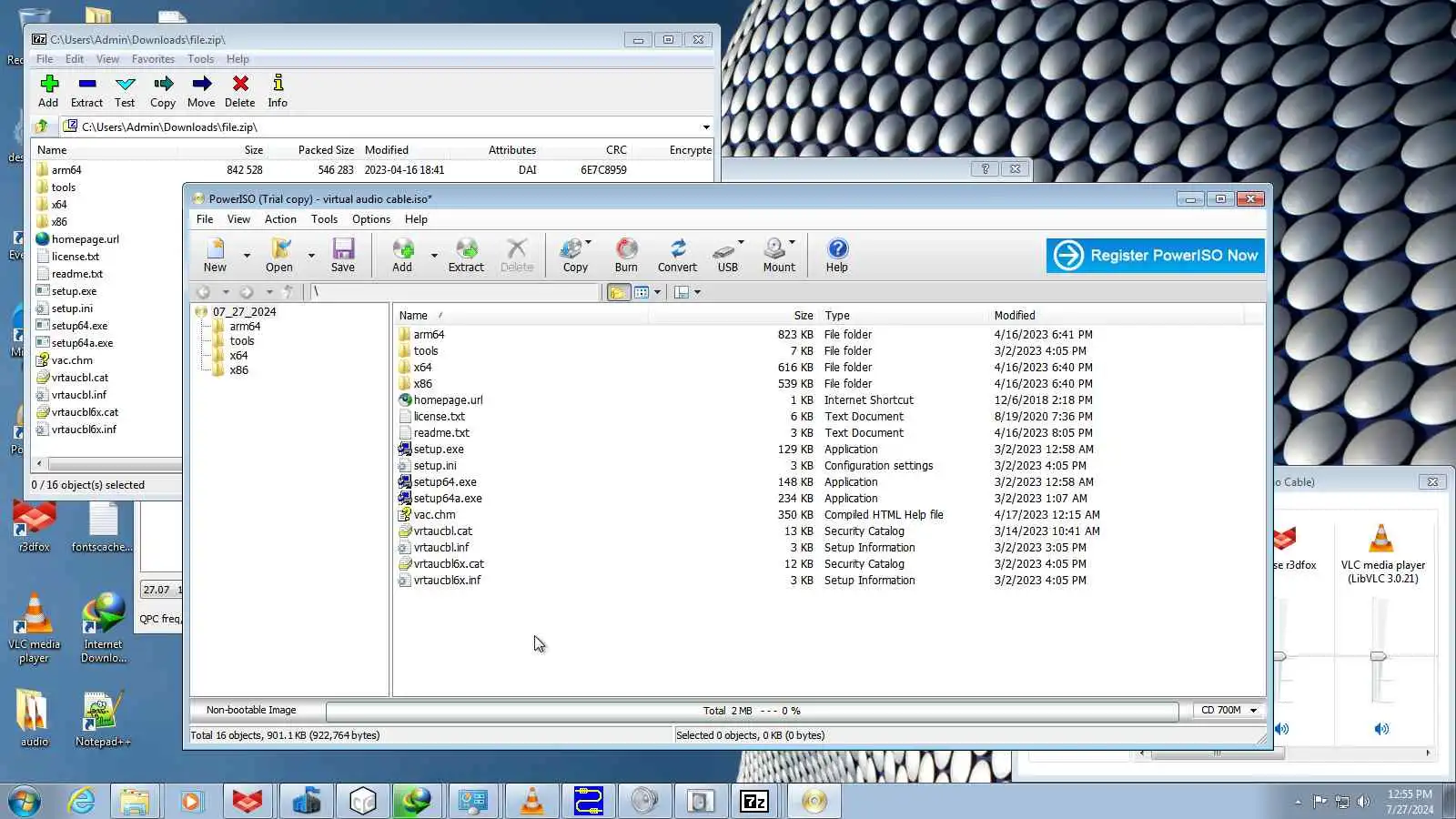Screen dimensions: 1456x819
Task: Open the PowerISO Options menu
Action: tap(371, 219)
